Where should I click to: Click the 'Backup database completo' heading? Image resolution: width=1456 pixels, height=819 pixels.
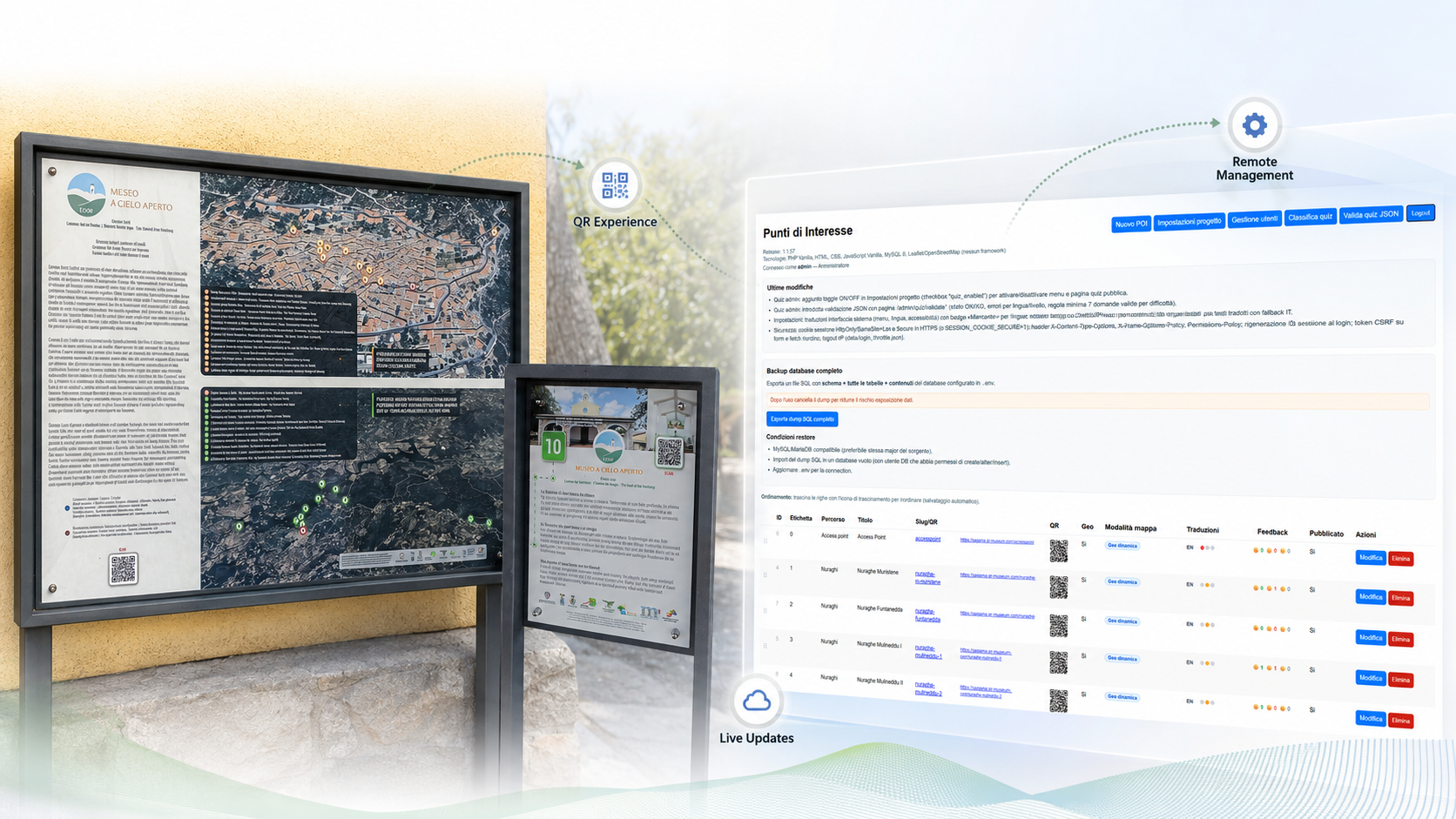point(804,371)
